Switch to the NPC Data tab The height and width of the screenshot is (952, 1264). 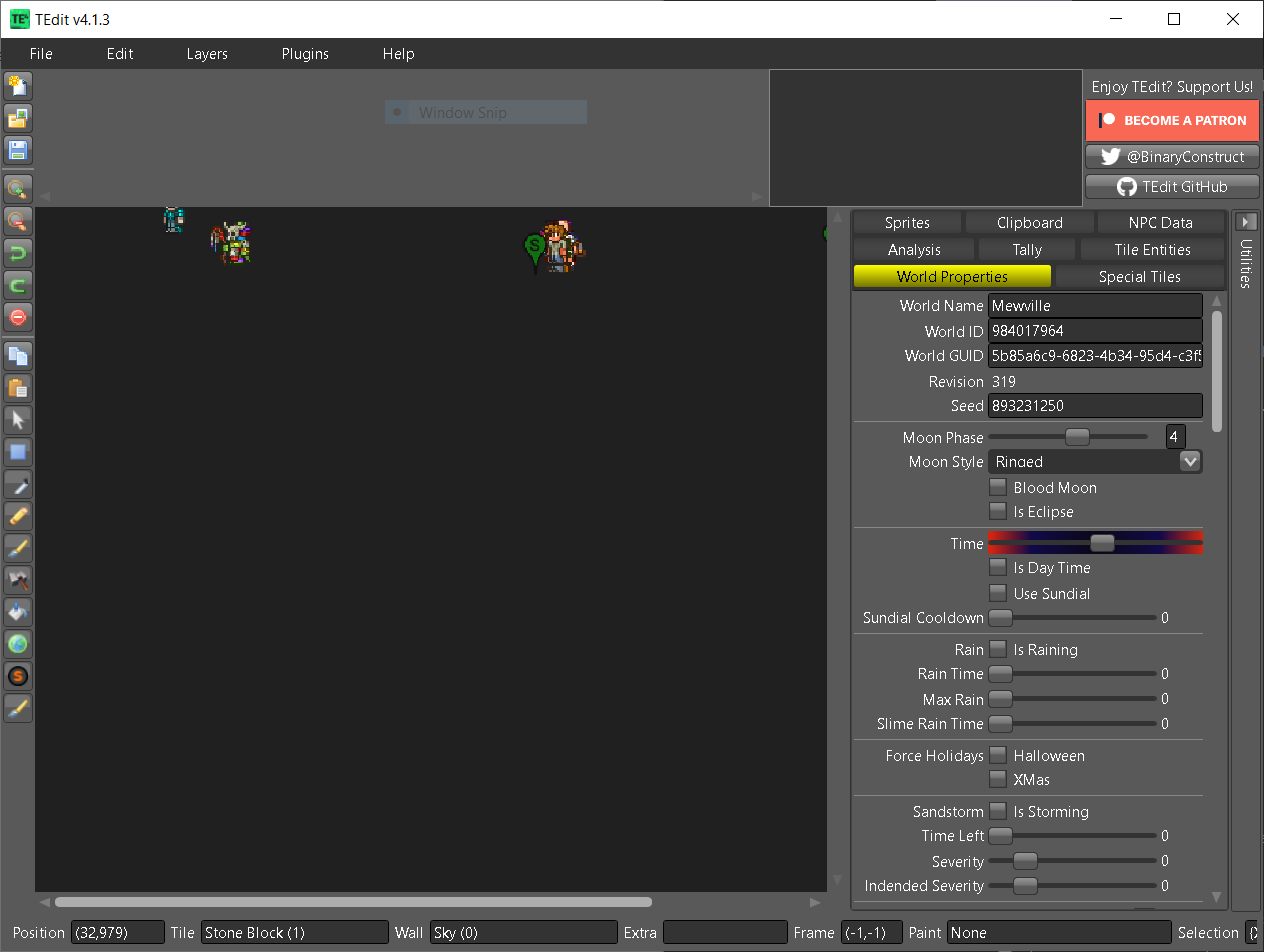(1161, 223)
